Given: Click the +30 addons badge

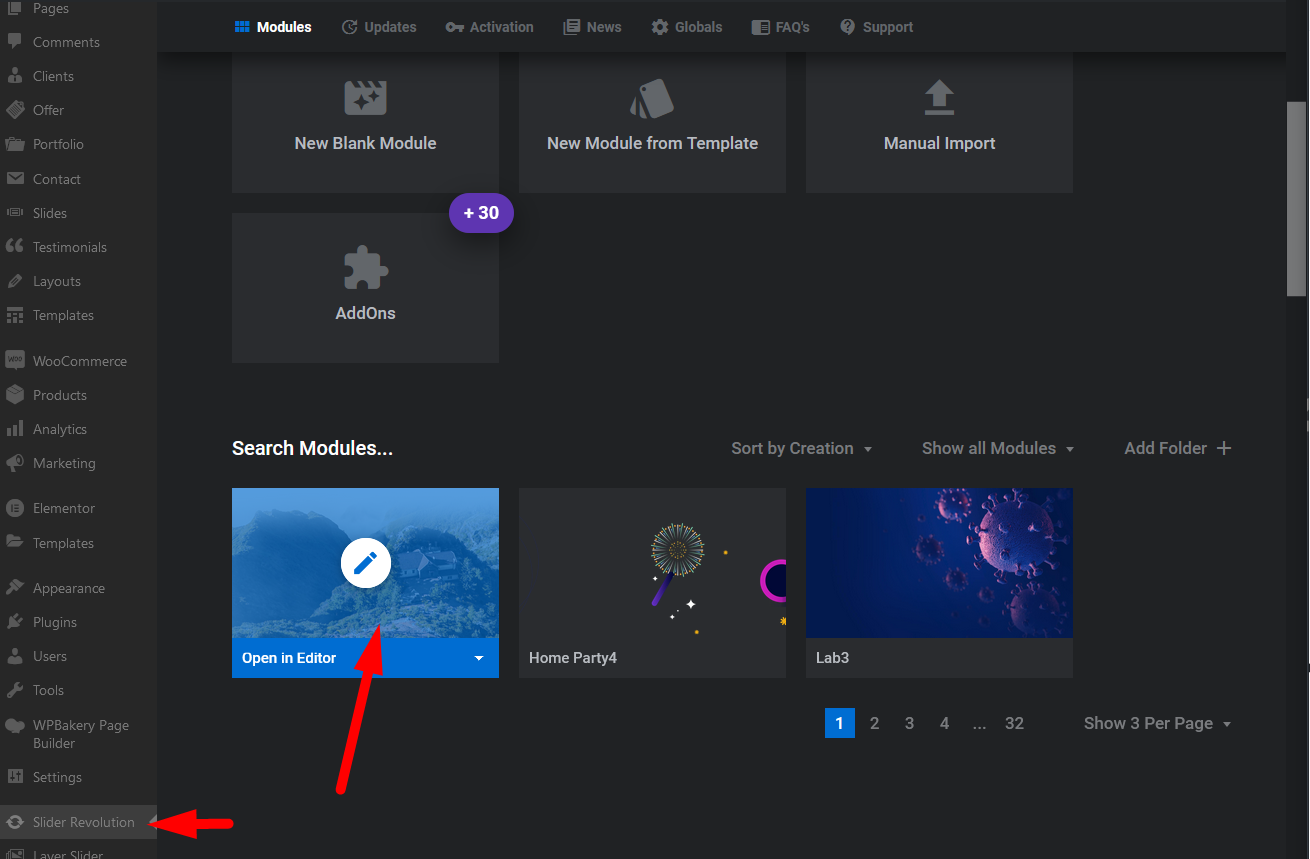Looking at the screenshot, I should point(481,213).
